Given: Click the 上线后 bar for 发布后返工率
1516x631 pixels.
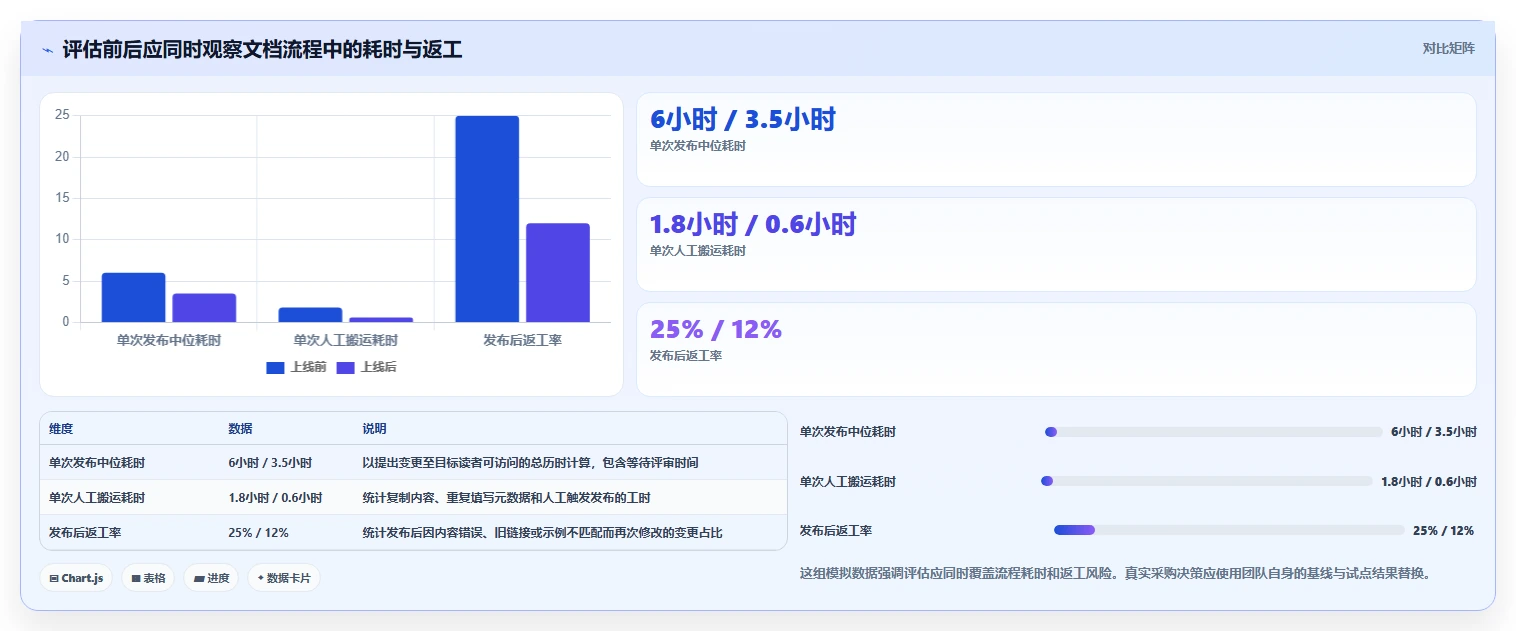Looking at the screenshot, I should point(558,273).
